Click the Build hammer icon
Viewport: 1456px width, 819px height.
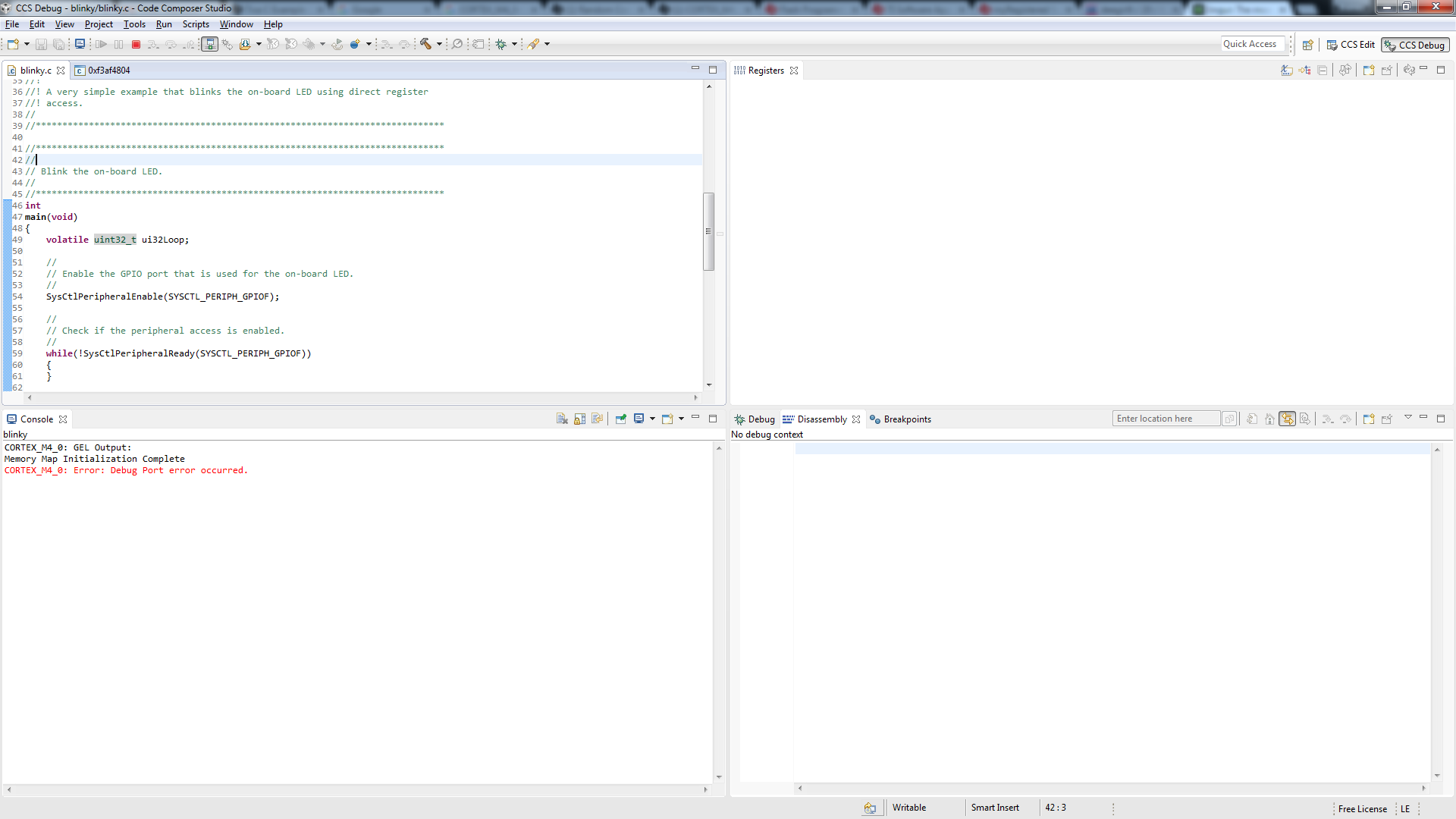(426, 45)
